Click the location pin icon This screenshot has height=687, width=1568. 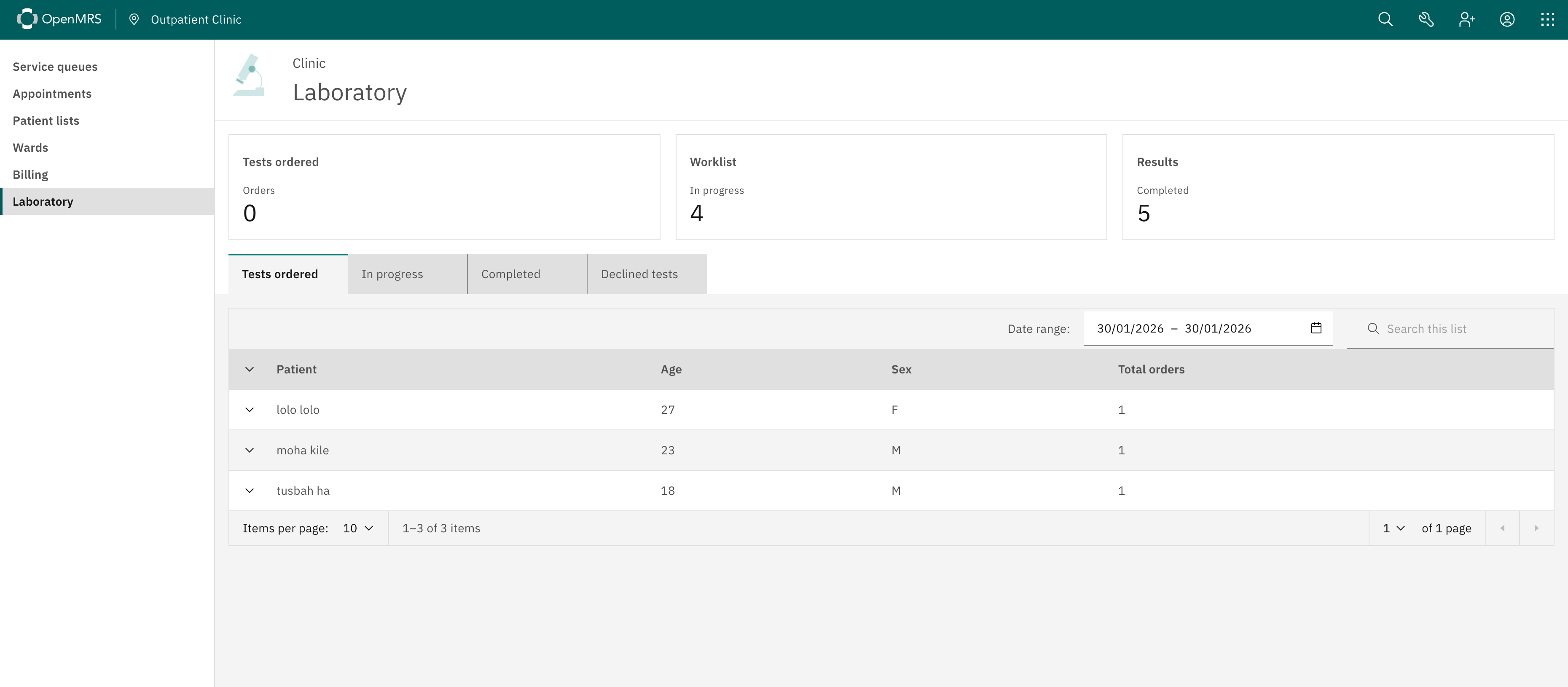point(134,19)
